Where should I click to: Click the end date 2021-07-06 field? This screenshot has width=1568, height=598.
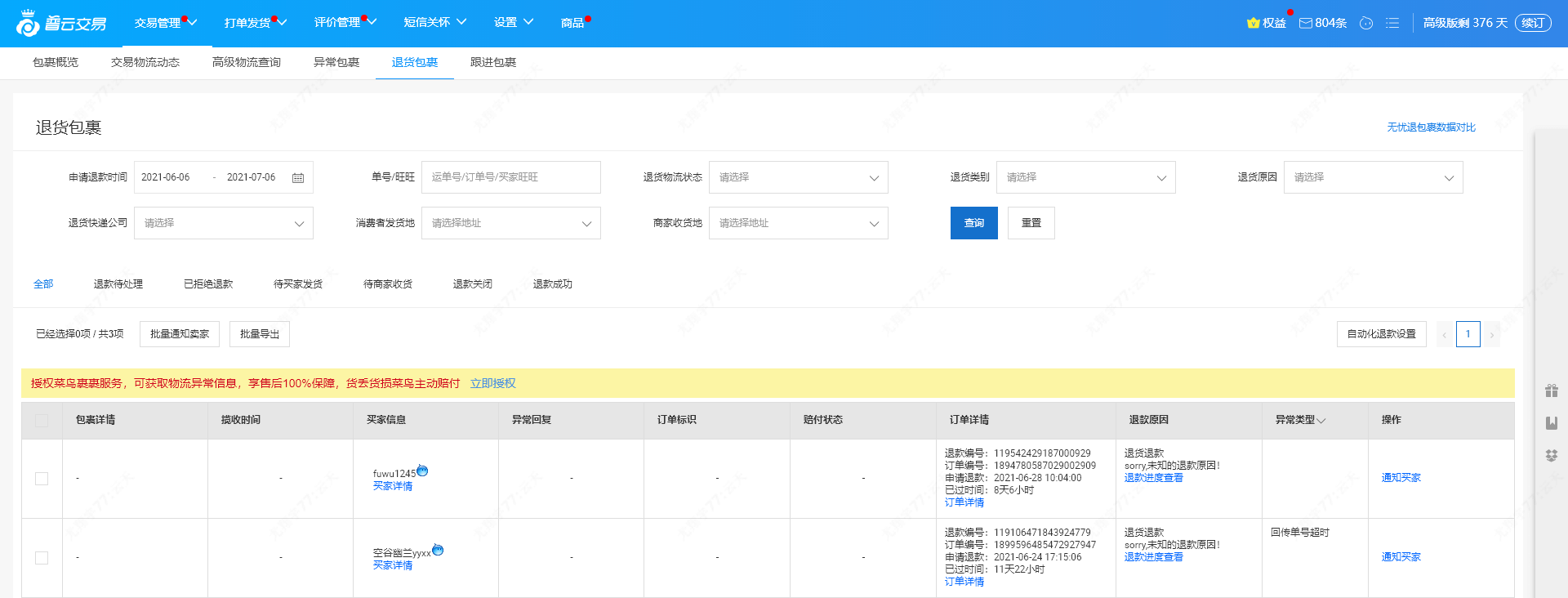point(252,177)
